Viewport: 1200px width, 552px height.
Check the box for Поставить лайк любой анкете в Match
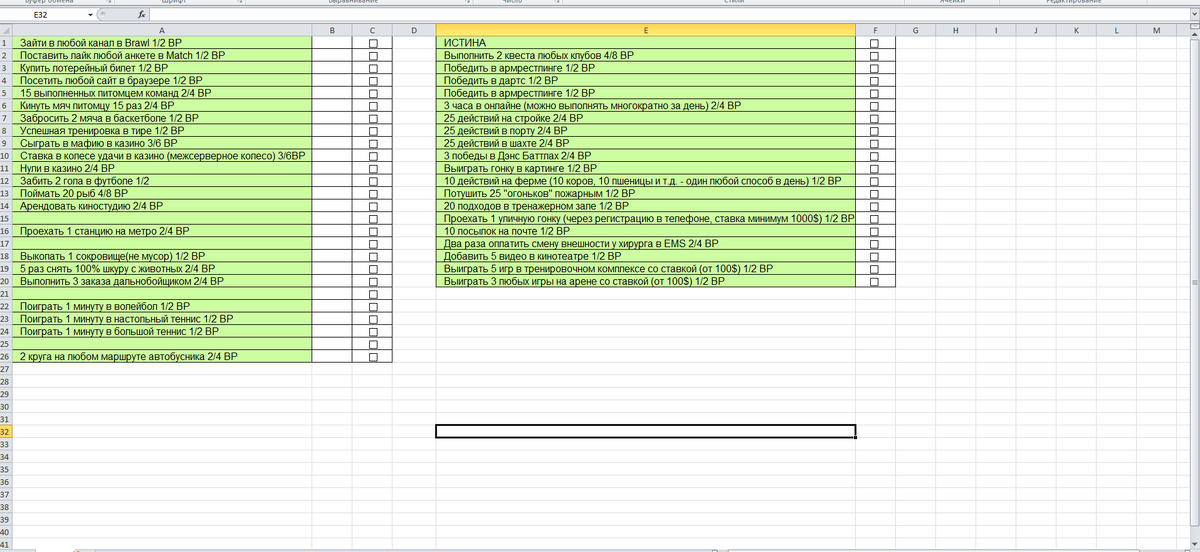click(373, 56)
